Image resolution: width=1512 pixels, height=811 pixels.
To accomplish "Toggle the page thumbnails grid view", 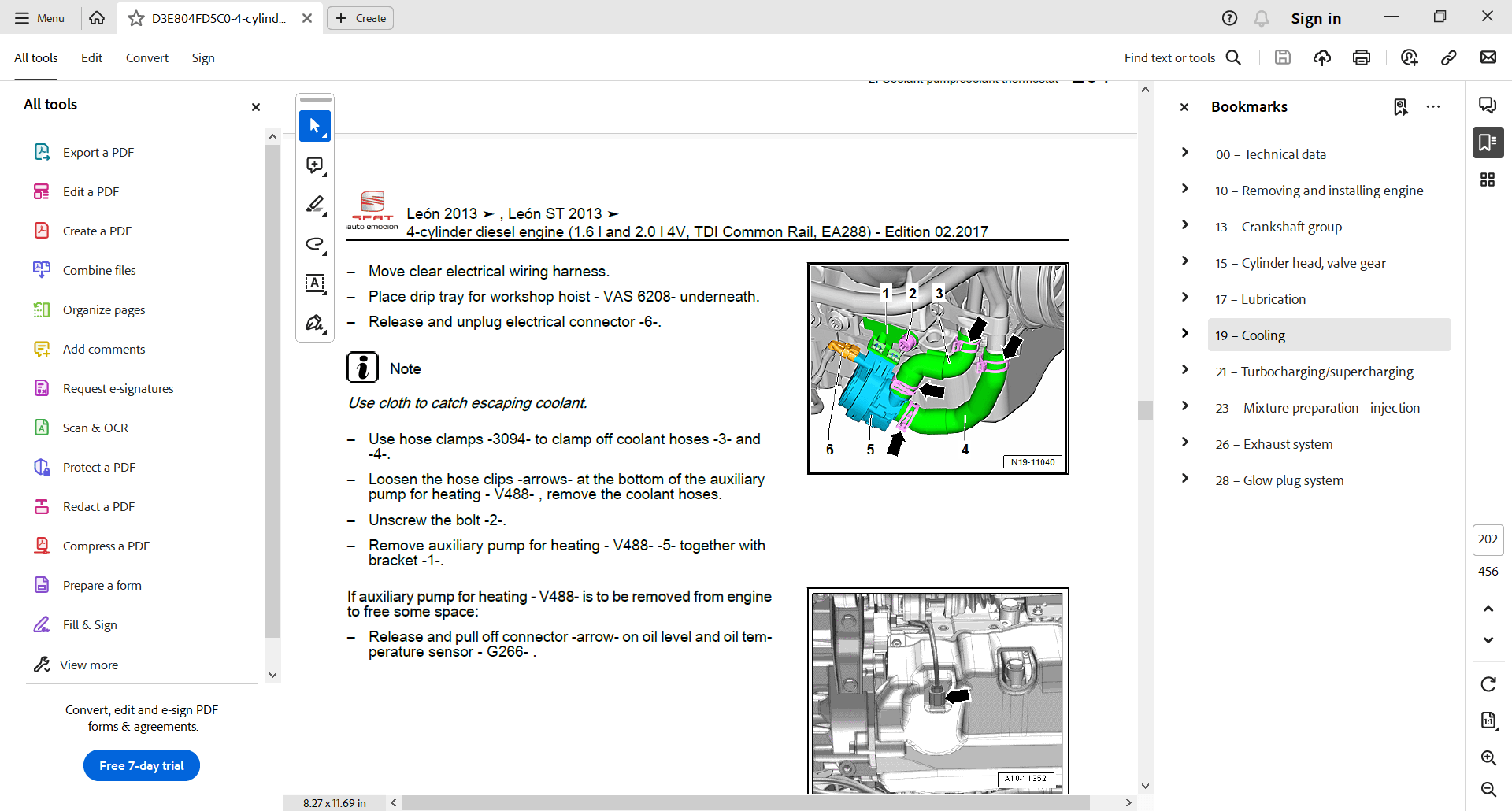I will click(x=1488, y=180).
